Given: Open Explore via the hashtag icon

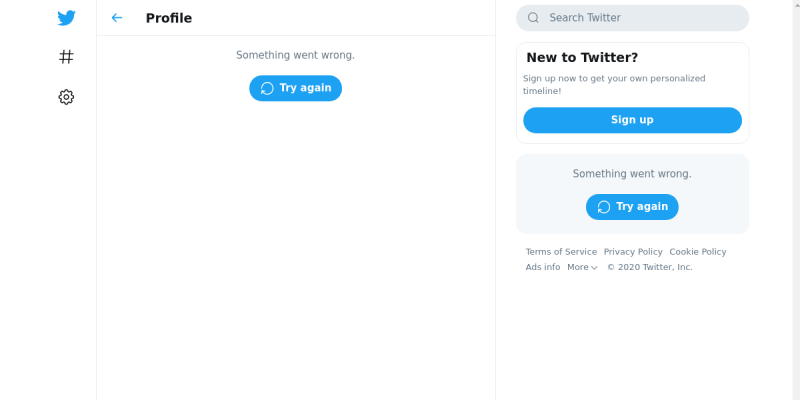Looking at the screenshot, I should click(x=66, y=57).
